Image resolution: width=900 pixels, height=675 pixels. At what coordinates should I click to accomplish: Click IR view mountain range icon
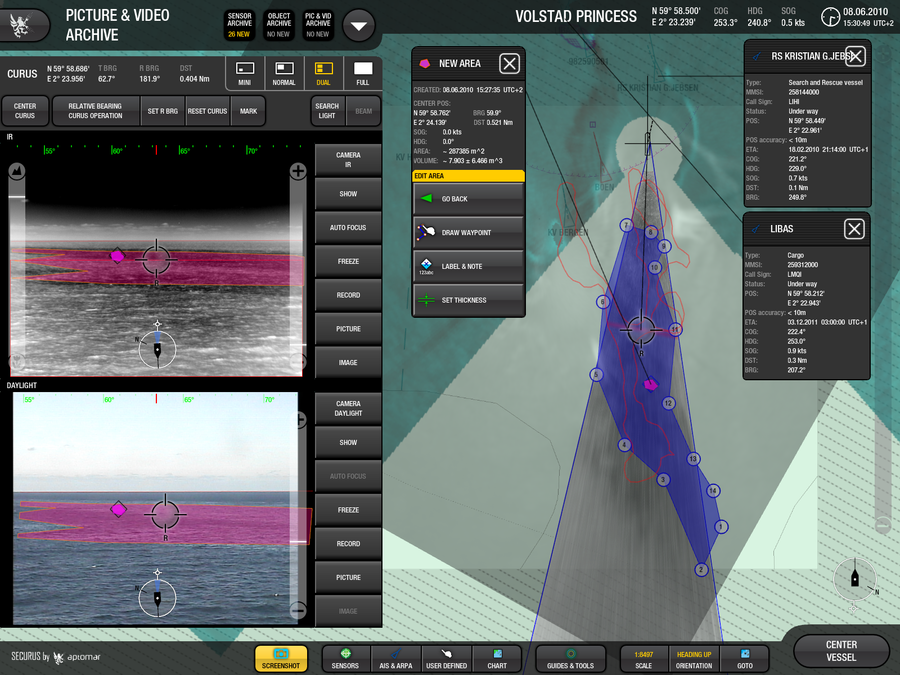tap(17, 170)
